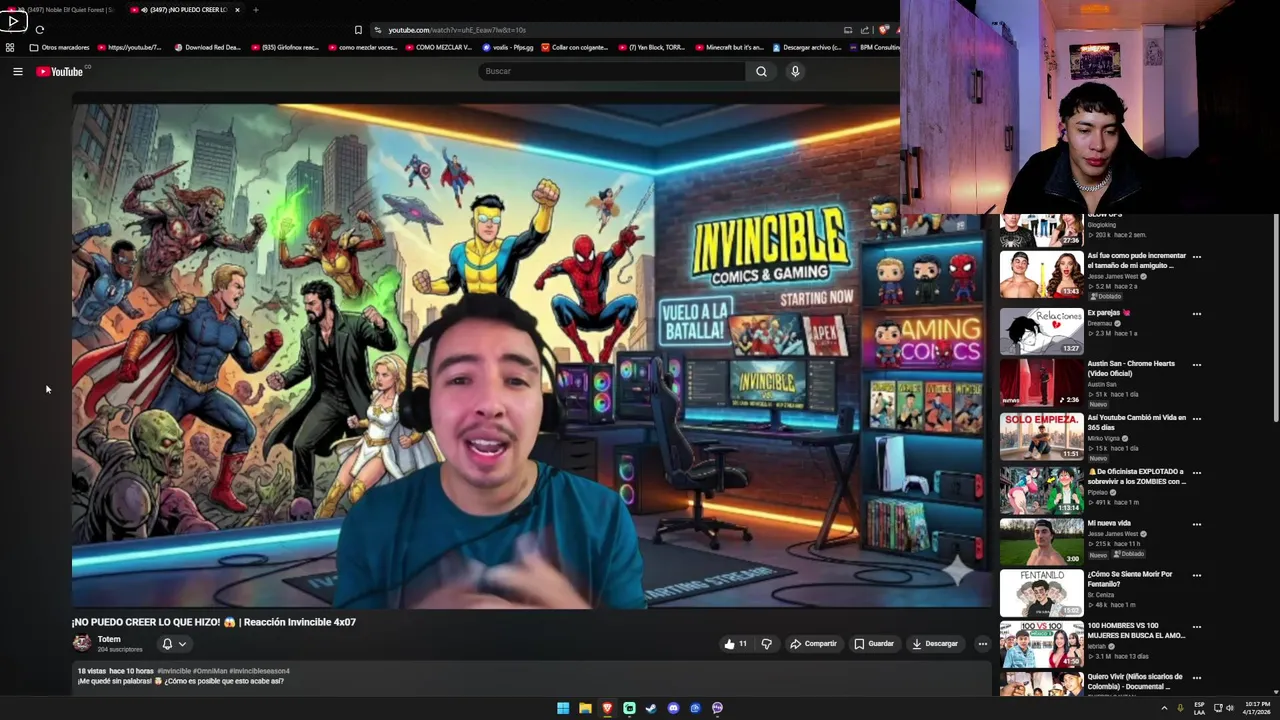Open Discord from the taskbar
The image size is (1280, 720).
pos(673,708)
